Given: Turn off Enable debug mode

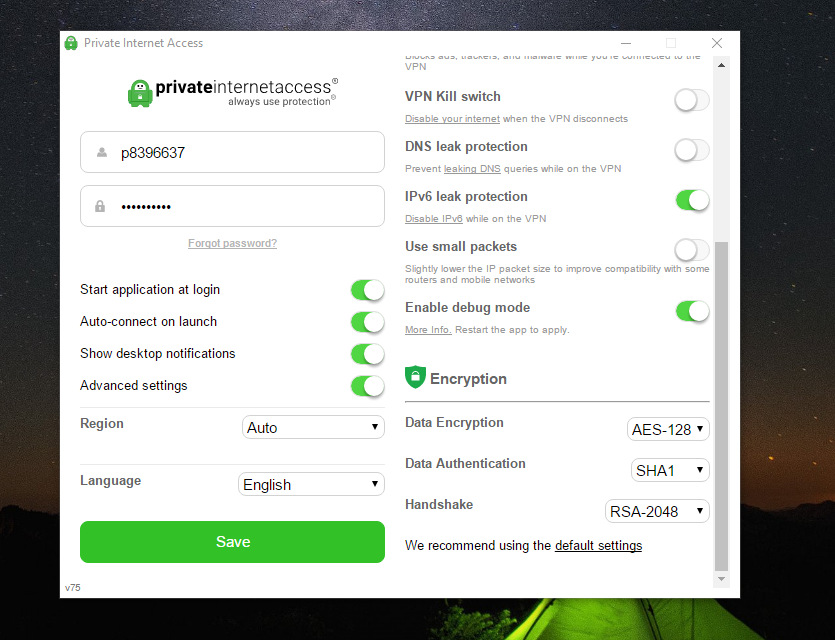Looking at the screenshot, I should pos(692,311).
